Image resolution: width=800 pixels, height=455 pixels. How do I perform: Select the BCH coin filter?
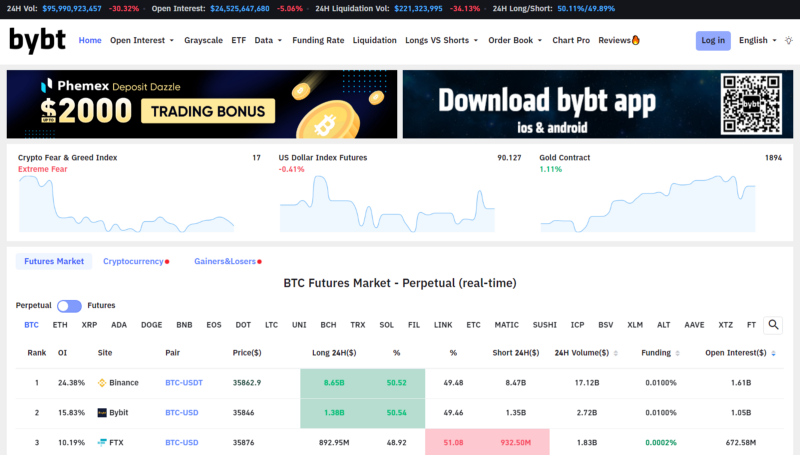point(329,325)
